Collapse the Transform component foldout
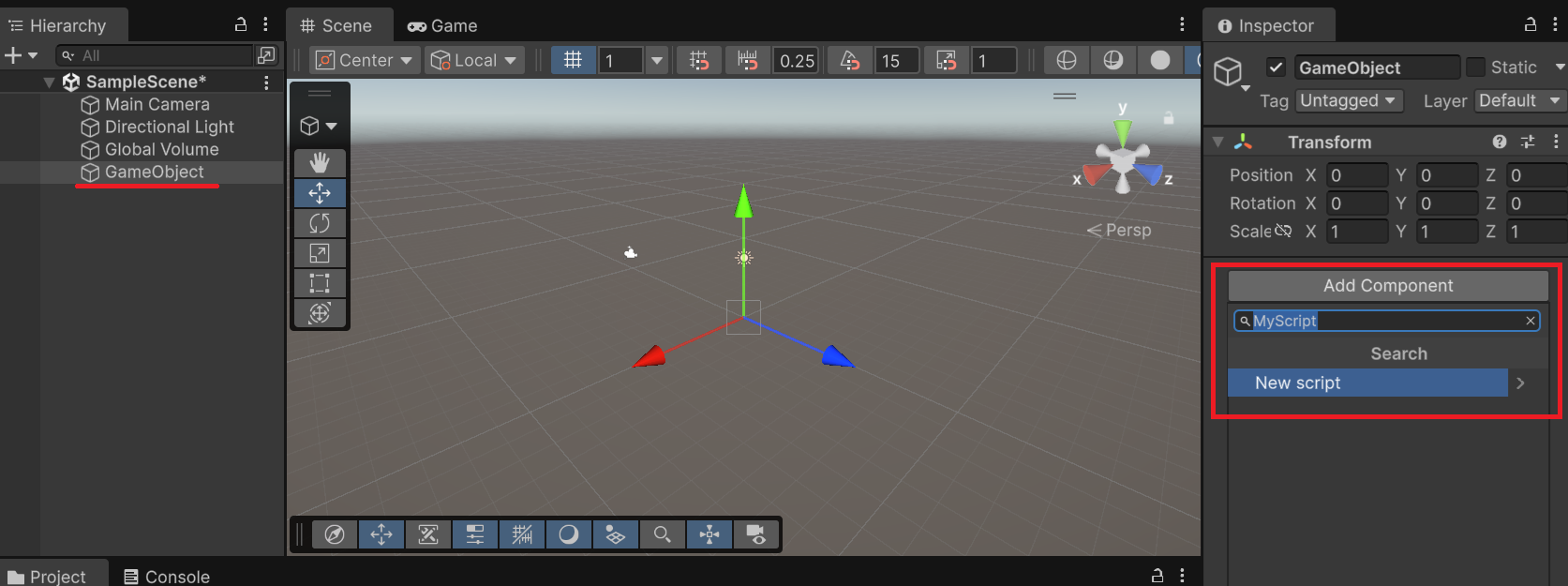The width and height of the screenshot is (1568, 586). [1218, 143]
